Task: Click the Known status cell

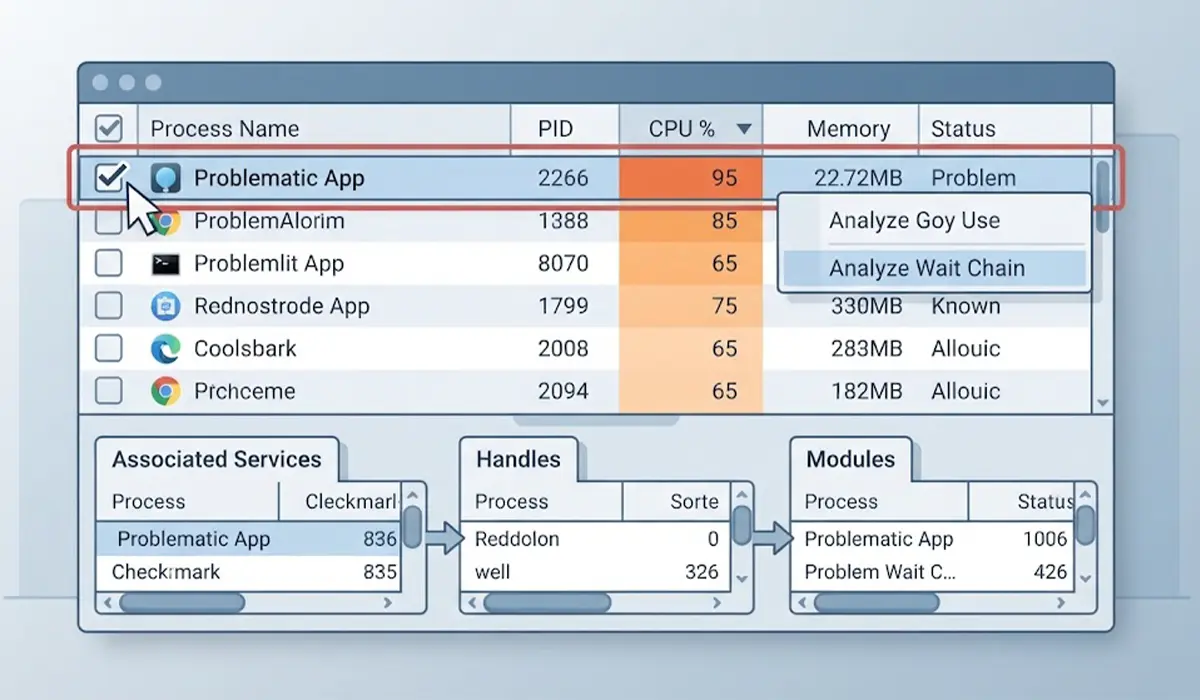Action: click(x=965, y=306)
